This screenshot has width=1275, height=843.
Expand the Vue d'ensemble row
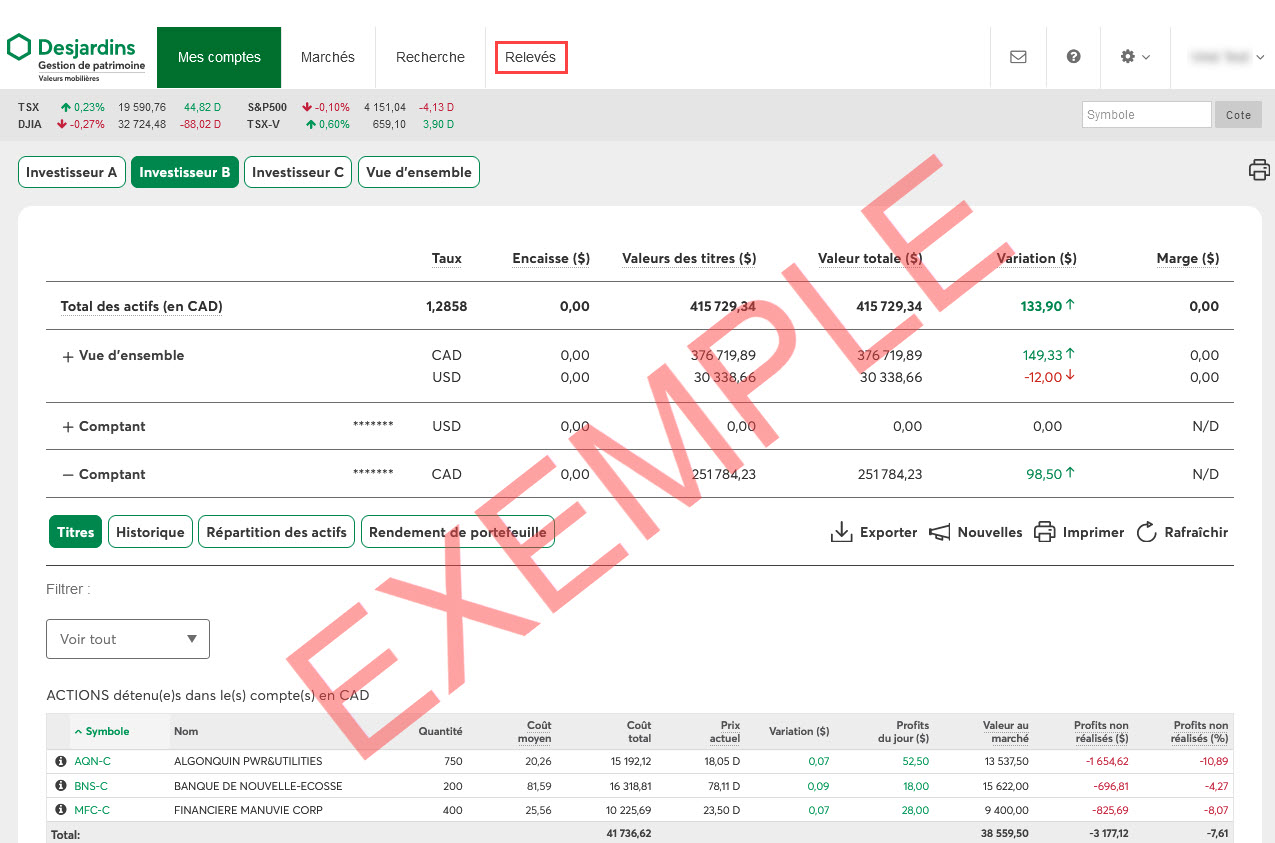click(x=68, y=357)
